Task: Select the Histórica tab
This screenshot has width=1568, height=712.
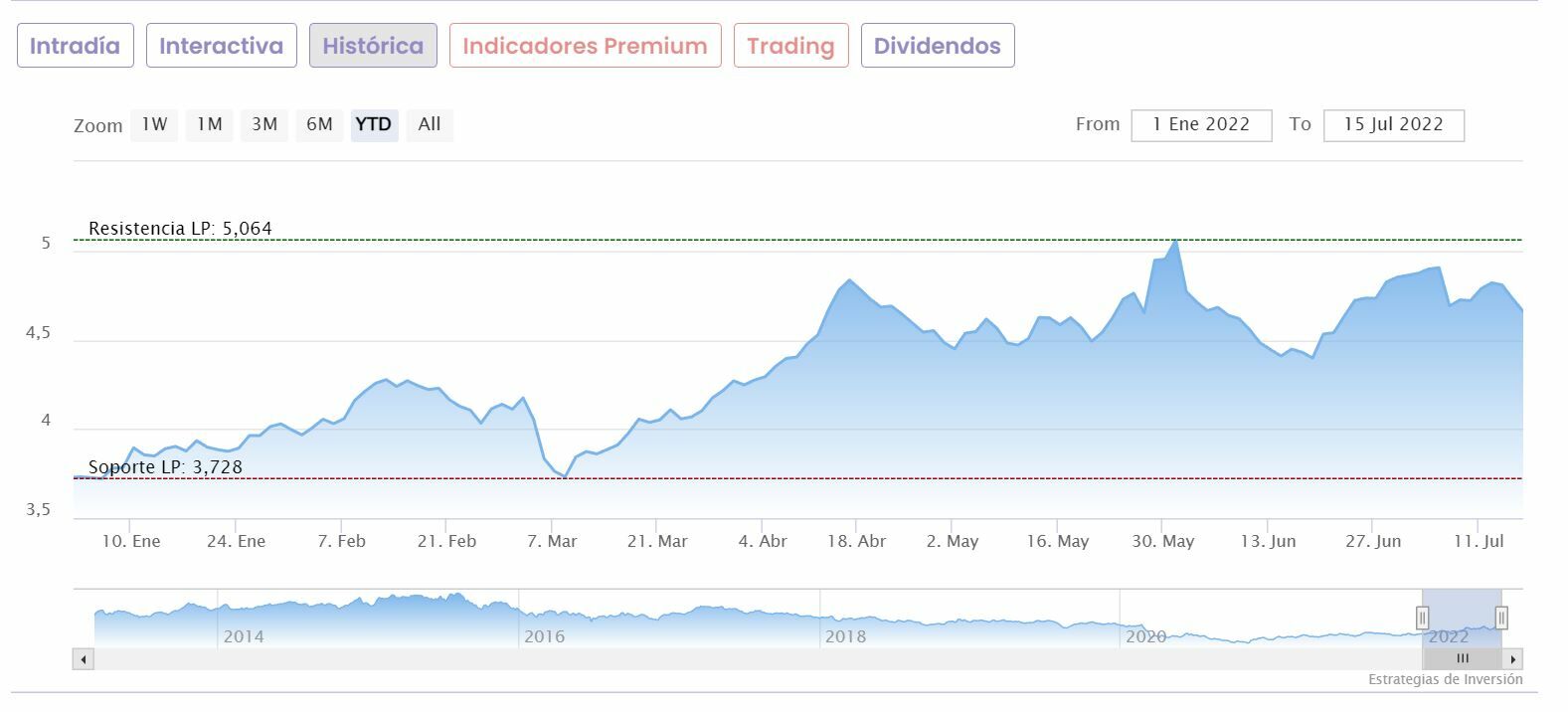Action: (373, 46)
